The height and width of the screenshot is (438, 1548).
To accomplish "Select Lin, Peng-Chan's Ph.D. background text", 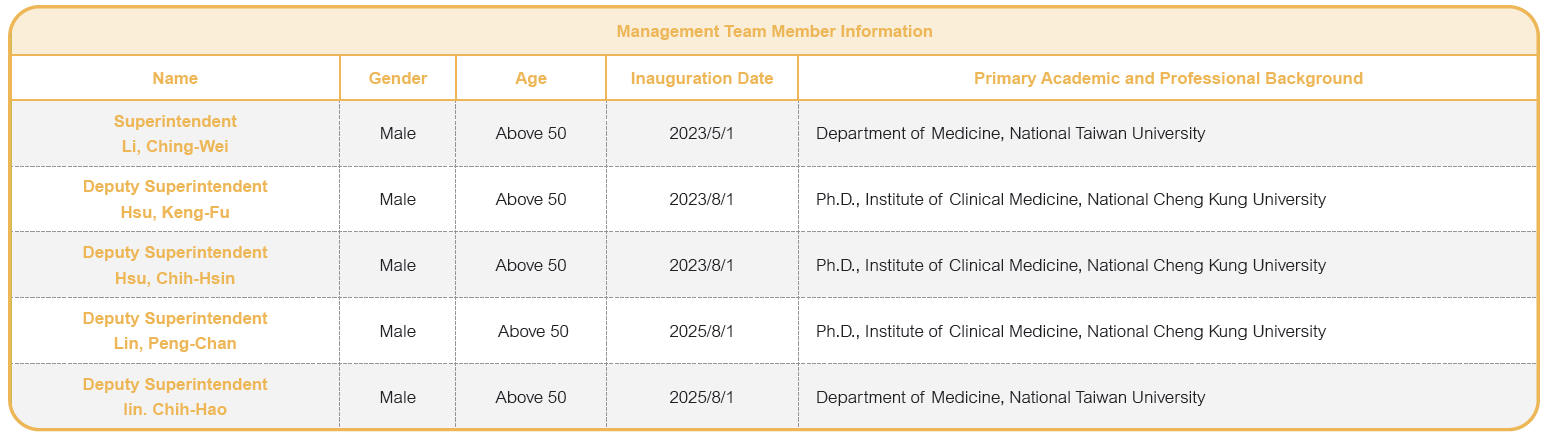I will [x=1071, y=331].
